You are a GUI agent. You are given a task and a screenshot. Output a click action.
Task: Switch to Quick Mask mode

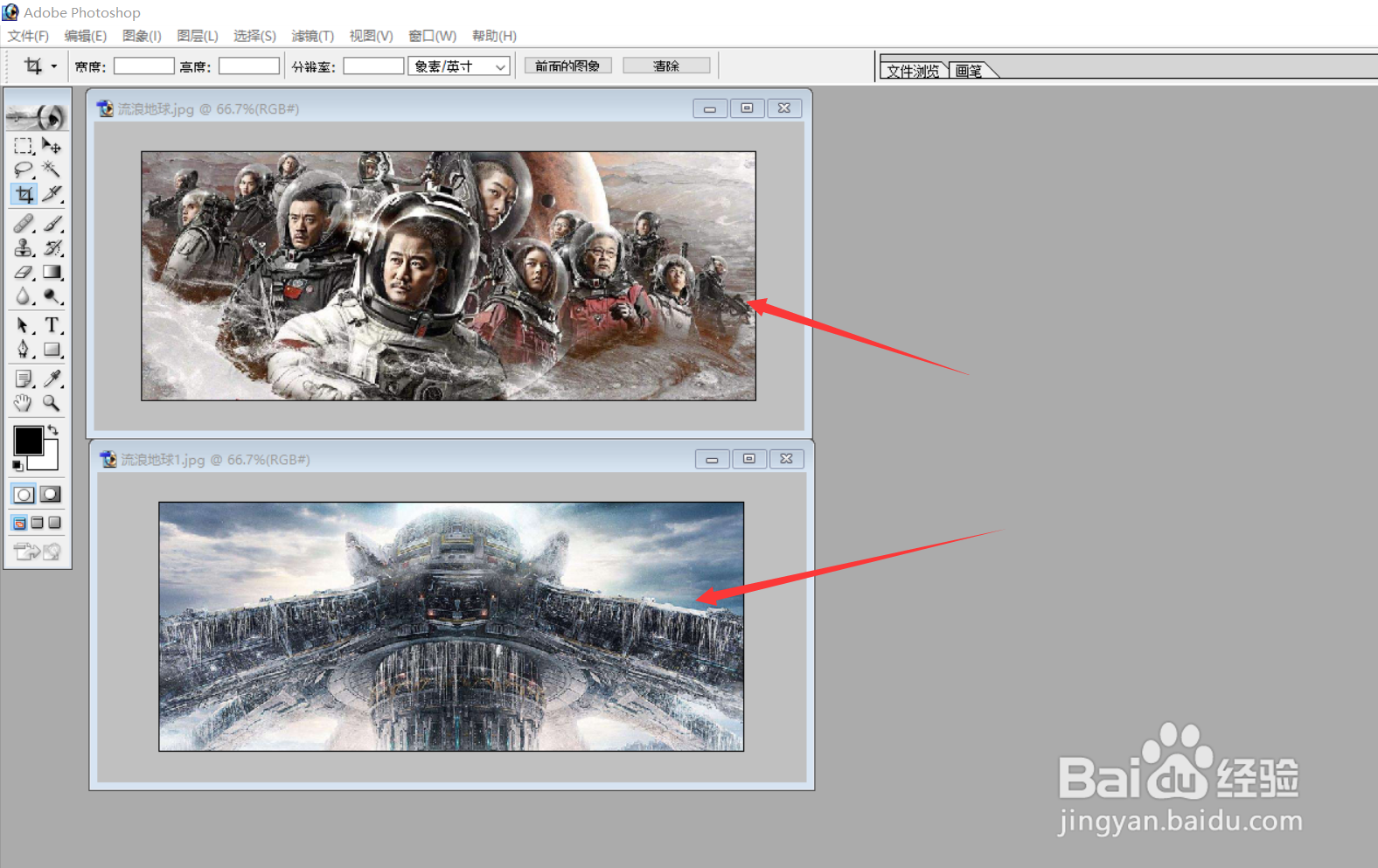pos(51,494)
